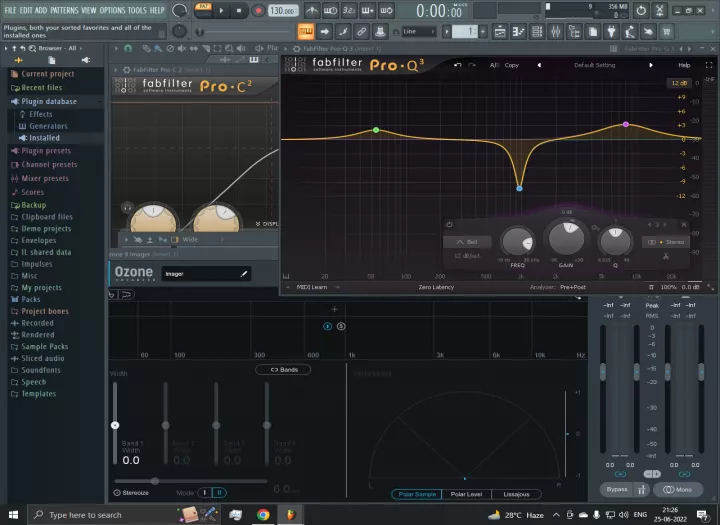Click the Ozone bypass options sliders icon
This screenshot has width=720, height=525.
click(x=641, y=490)
